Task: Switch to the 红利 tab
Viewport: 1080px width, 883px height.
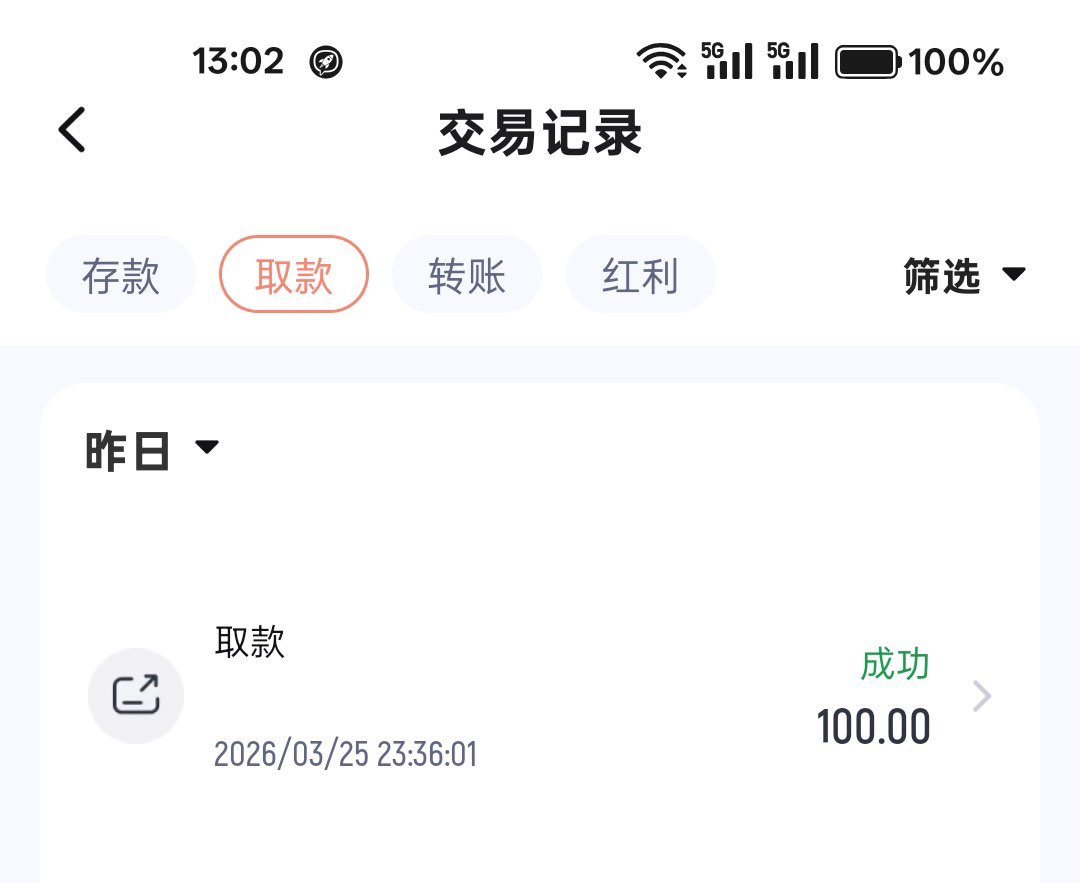Action: tap(641, 275)
